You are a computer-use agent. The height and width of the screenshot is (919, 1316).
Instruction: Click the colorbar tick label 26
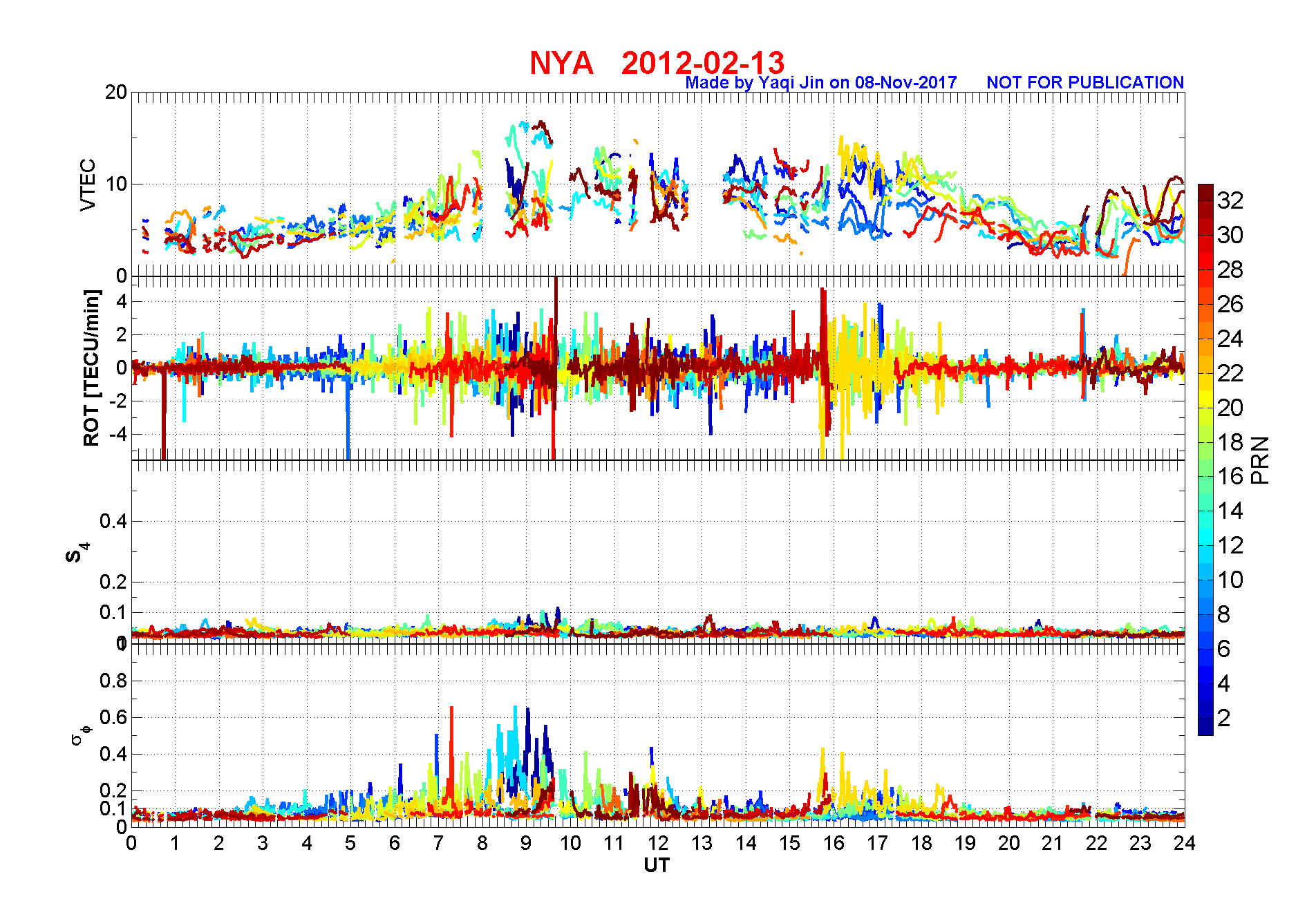[x=1230, y=304]
